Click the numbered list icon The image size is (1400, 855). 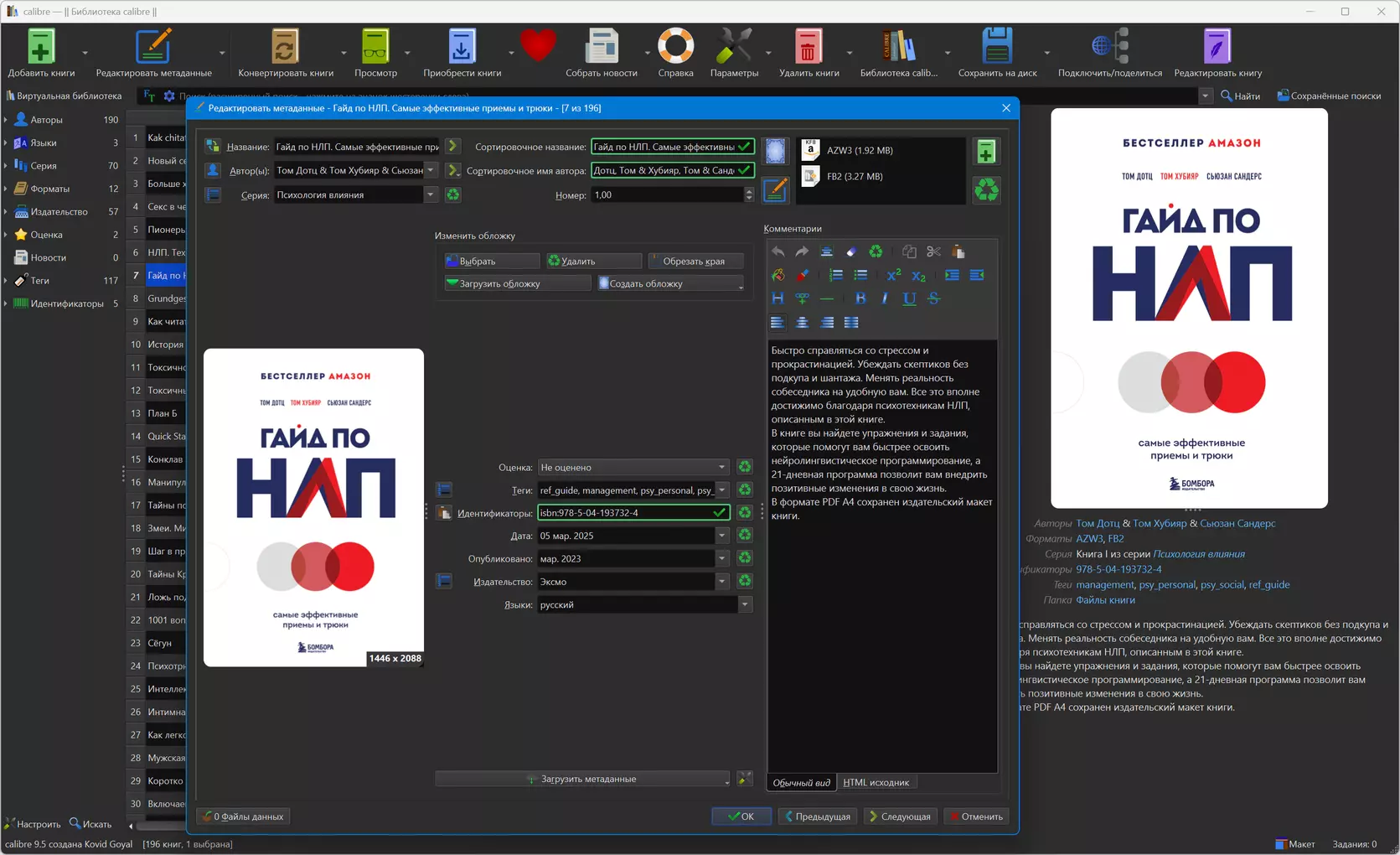click(x=835, y=276)
